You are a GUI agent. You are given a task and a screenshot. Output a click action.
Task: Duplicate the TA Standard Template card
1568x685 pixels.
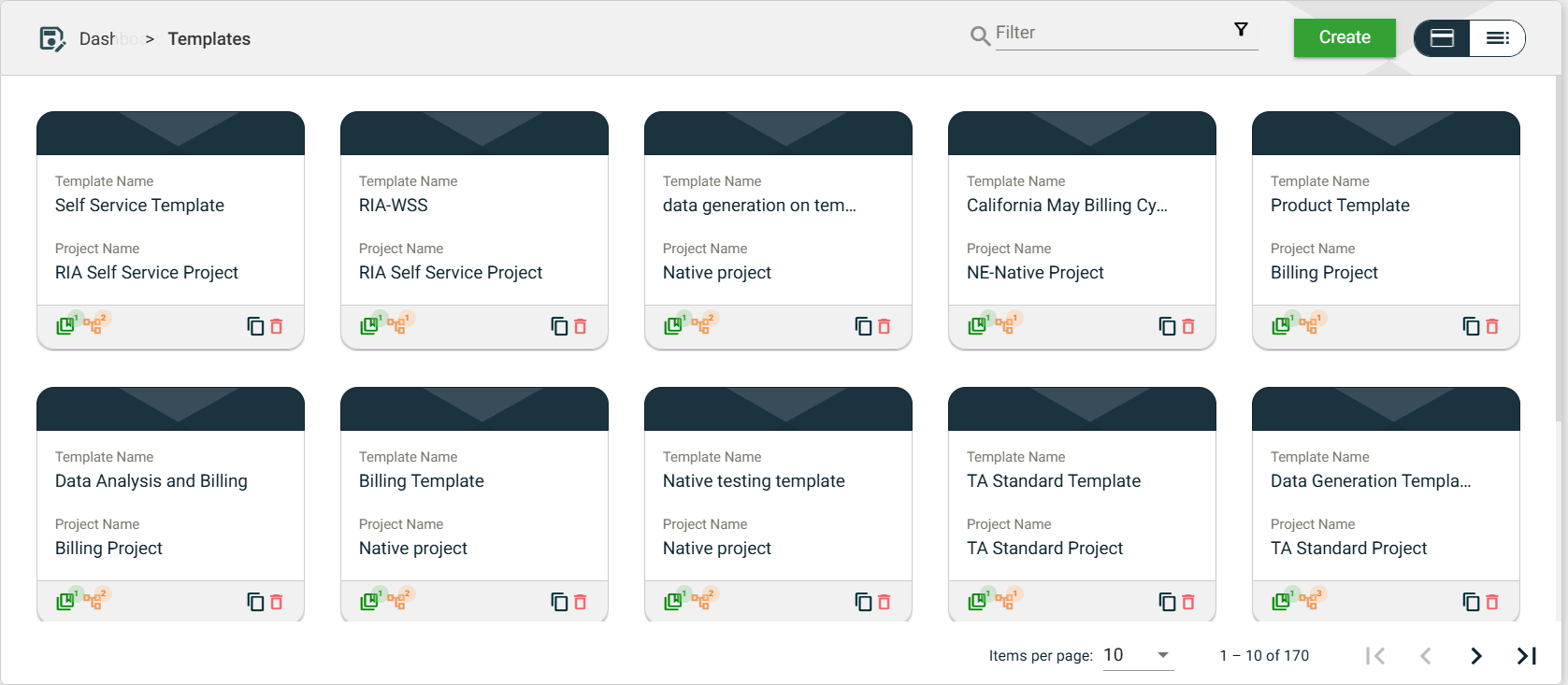(1167, 602)
